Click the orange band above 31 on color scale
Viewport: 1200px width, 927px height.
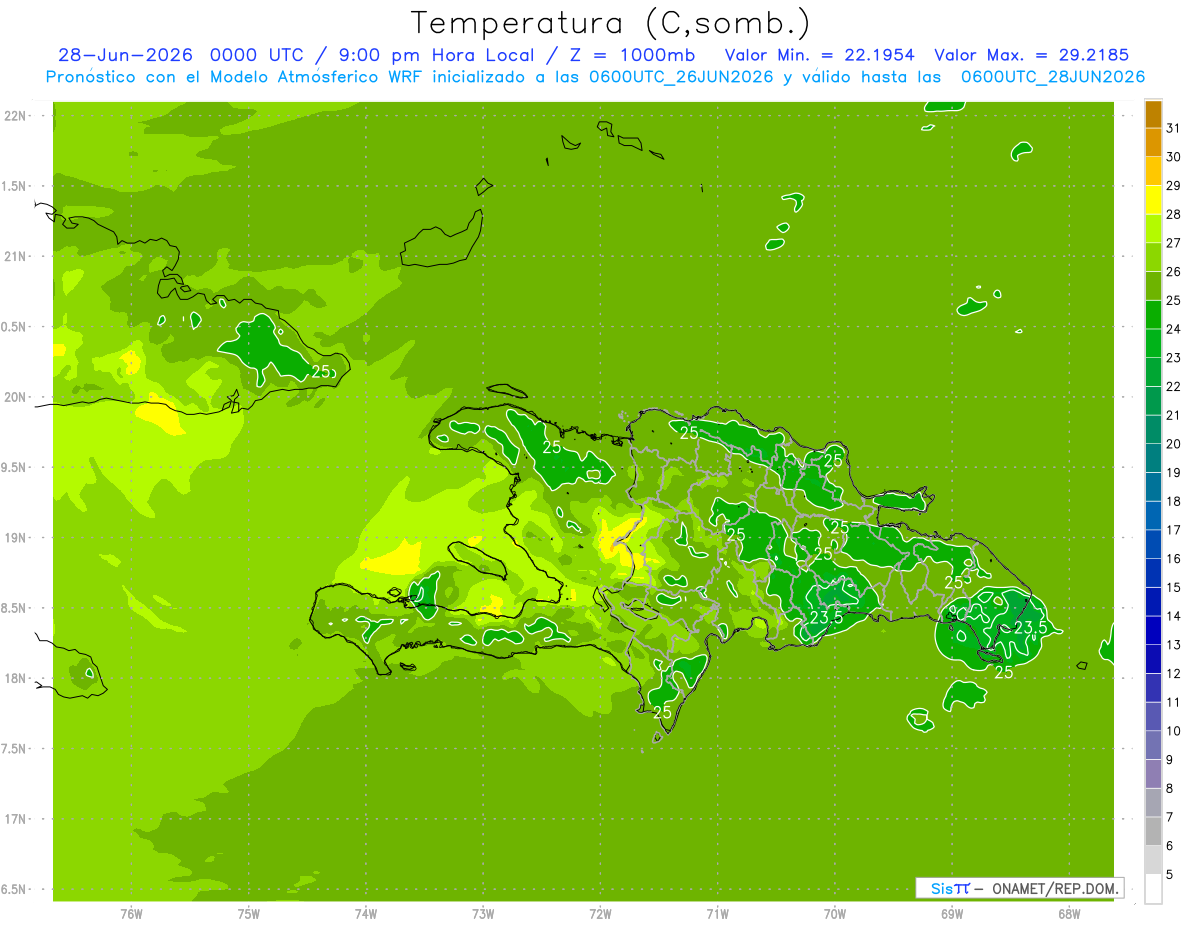(1153, 114)
